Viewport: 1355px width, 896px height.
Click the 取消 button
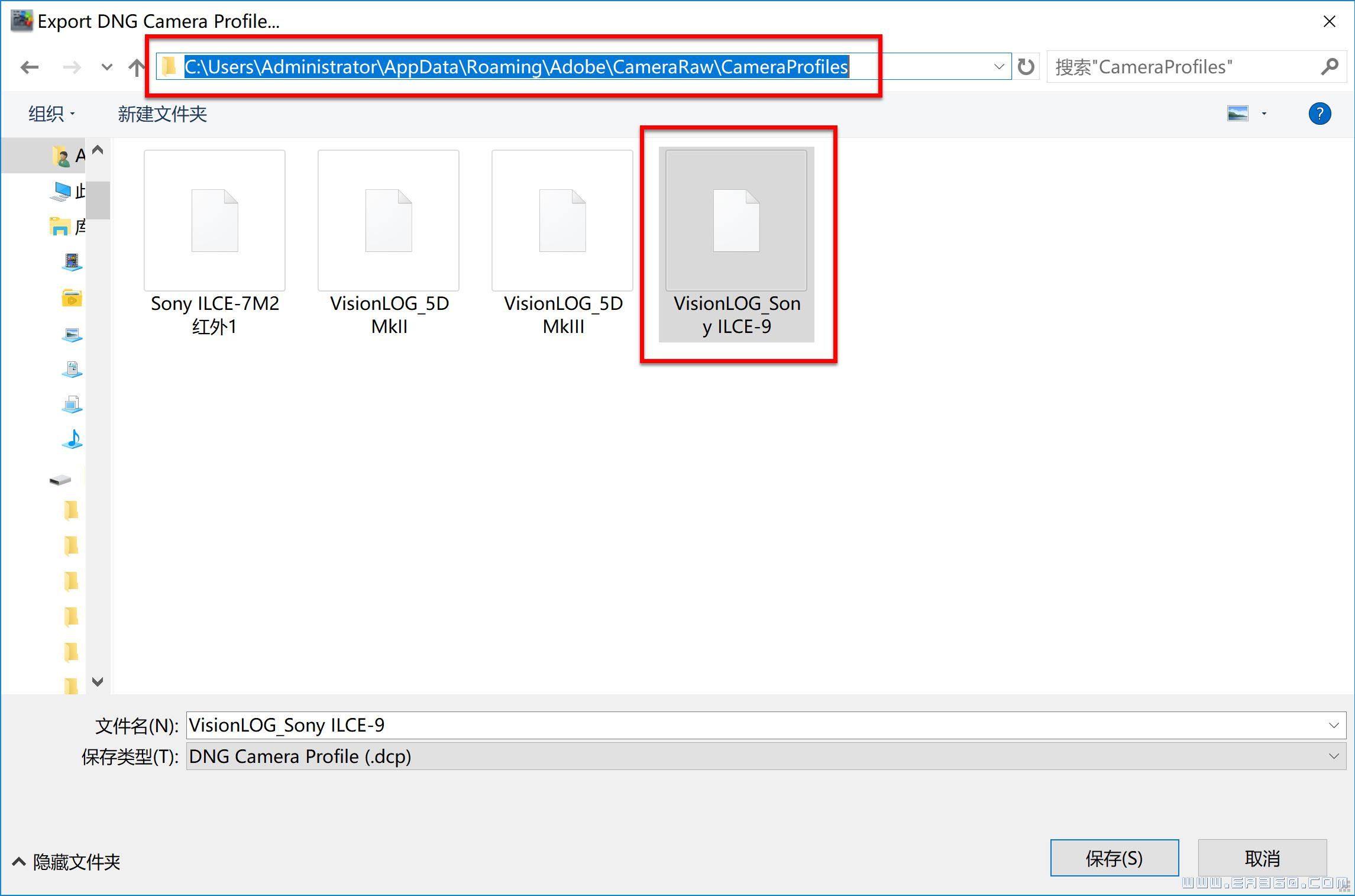point(1262,858)
